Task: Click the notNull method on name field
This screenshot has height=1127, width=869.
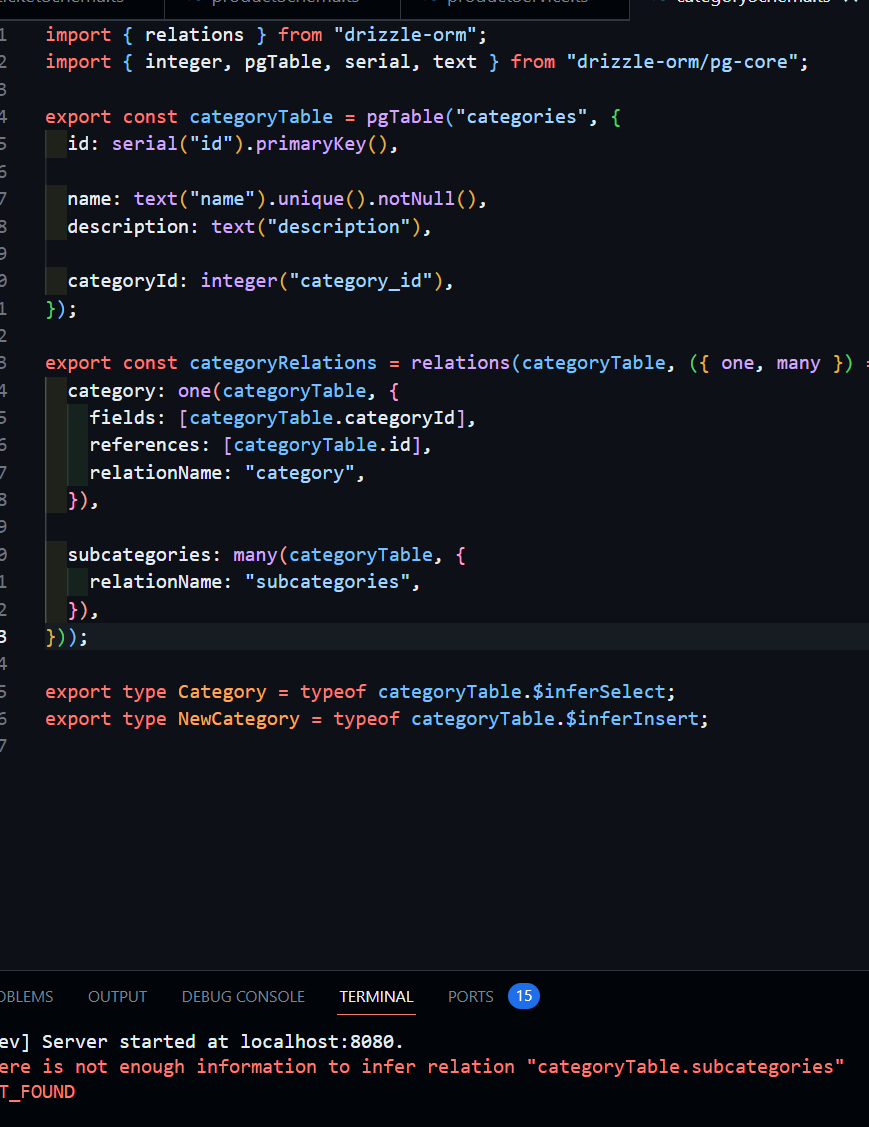Action: point(417,199)
